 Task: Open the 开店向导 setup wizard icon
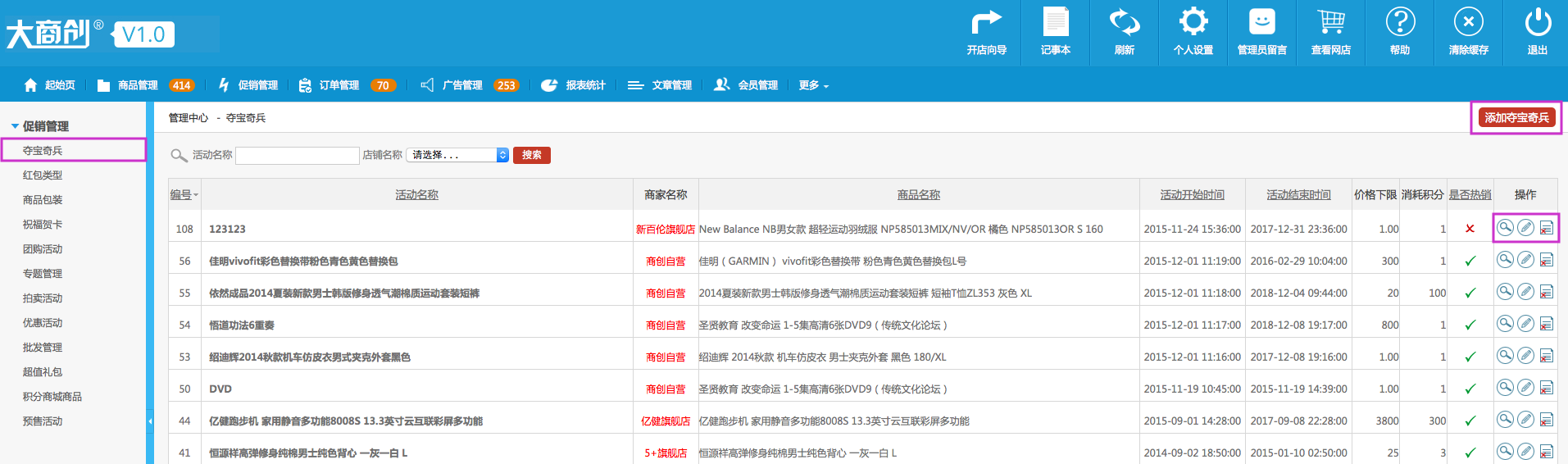(x=986, y=23)
